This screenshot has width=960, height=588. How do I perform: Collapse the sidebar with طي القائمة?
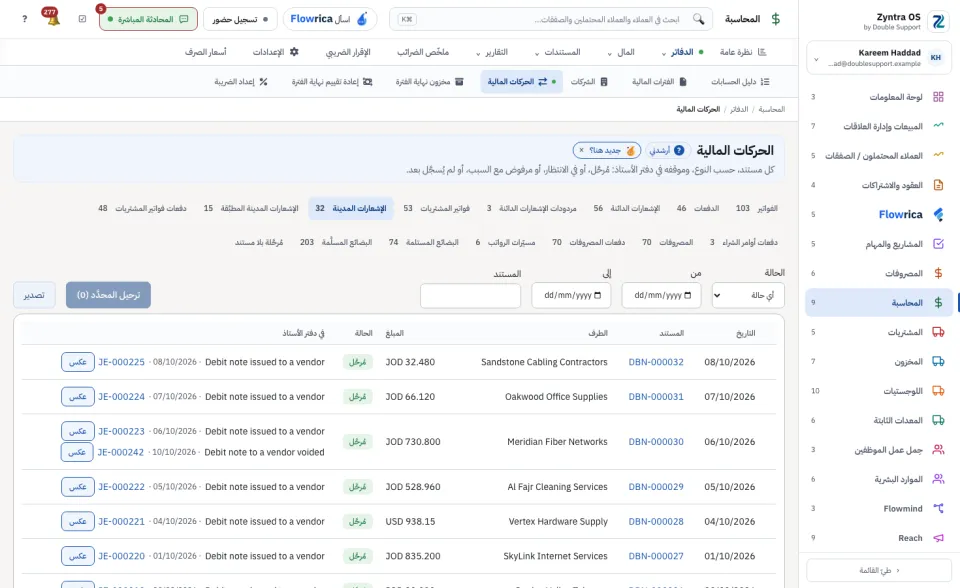(879, 570)
